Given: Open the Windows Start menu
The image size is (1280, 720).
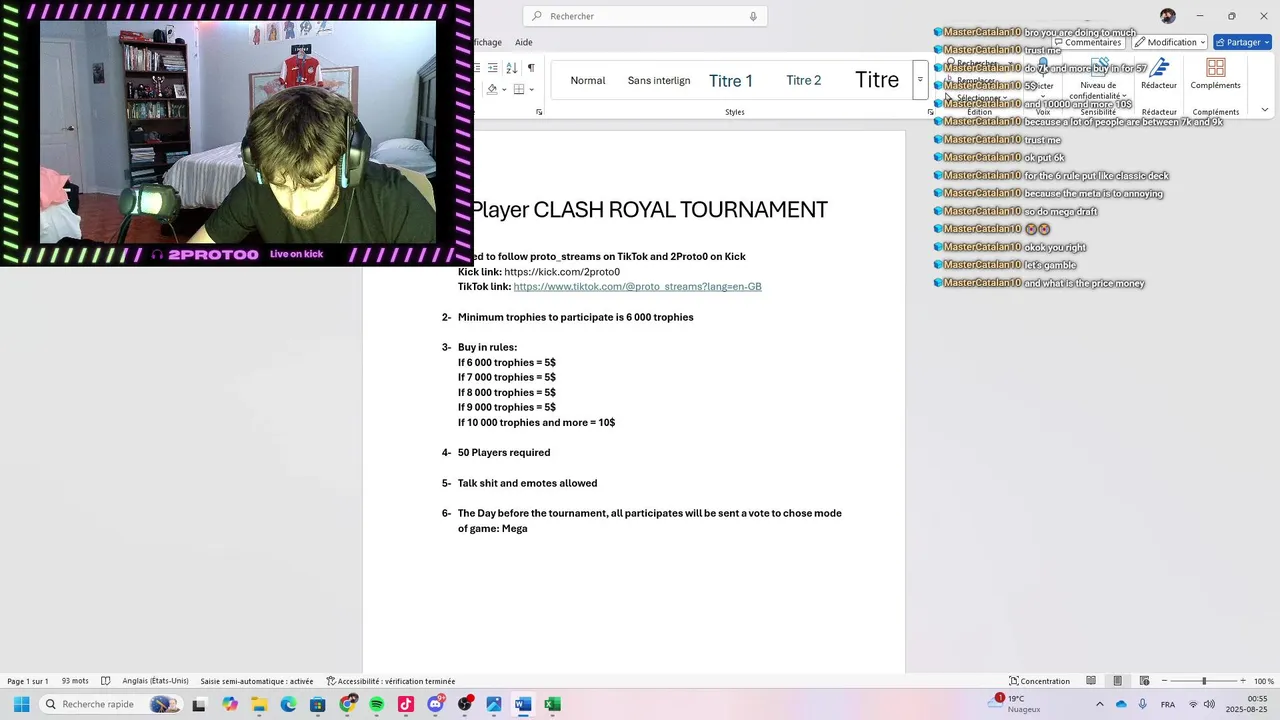Looking at the screenshot, I should [x=21, y=704].
